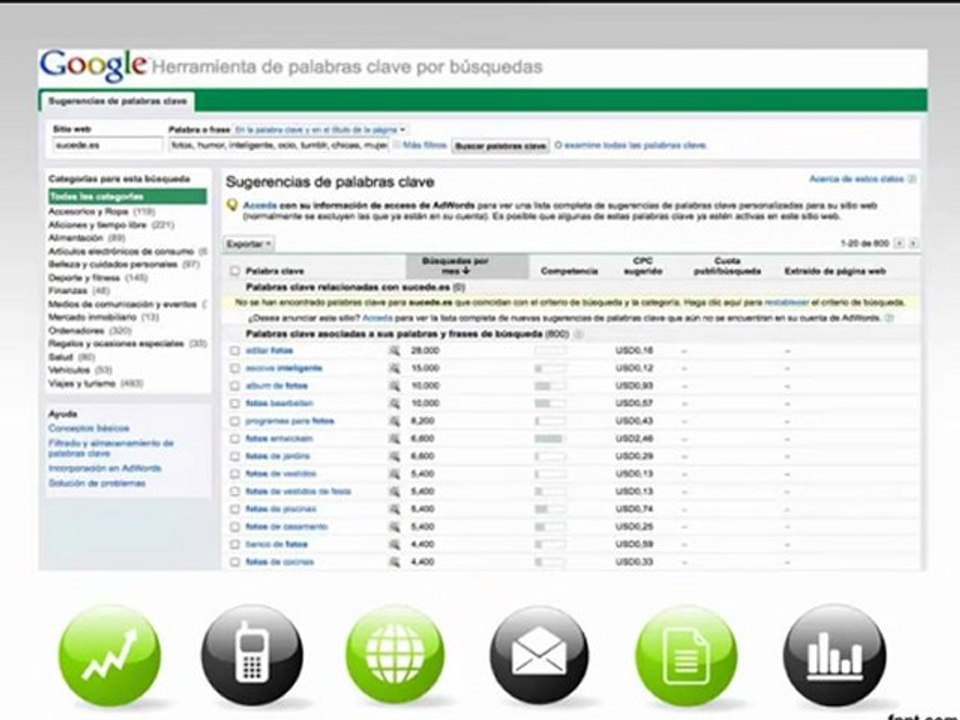This screenshot has height=720, width=960.
Task: Click magnifier icon next to 28.000 searches
Action: click(394, 351)
